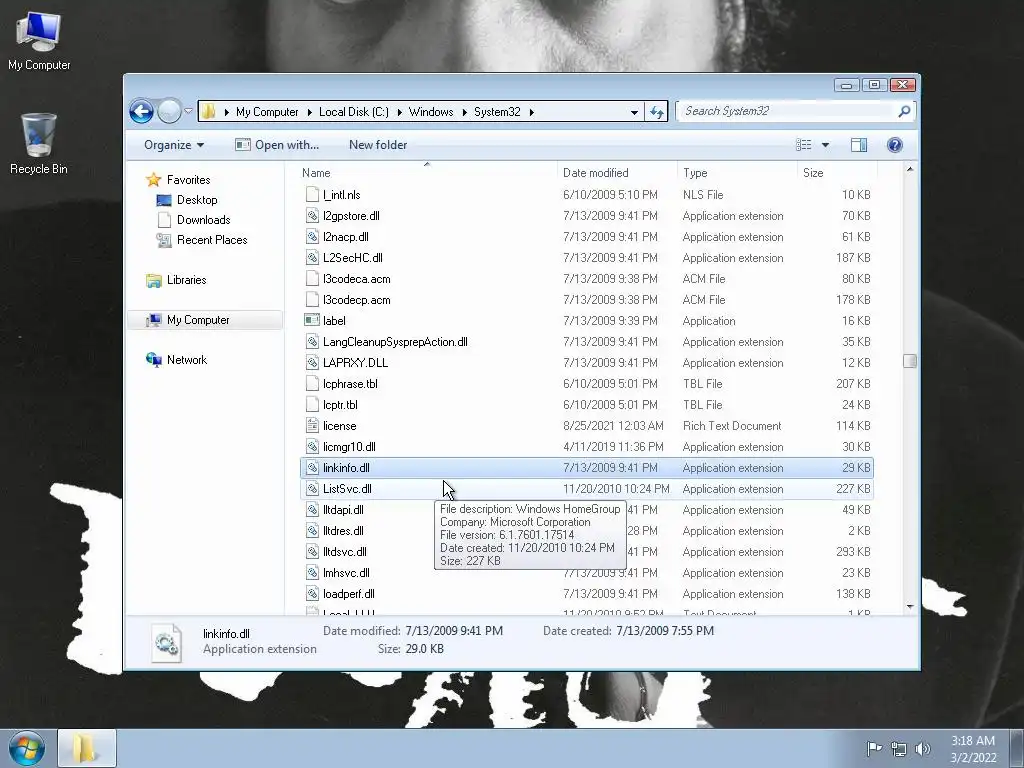Screen dimensions: 1024x768
Task: Expand arrow after Local Disk (C:) breadcrumb
Action: [399, 112]
